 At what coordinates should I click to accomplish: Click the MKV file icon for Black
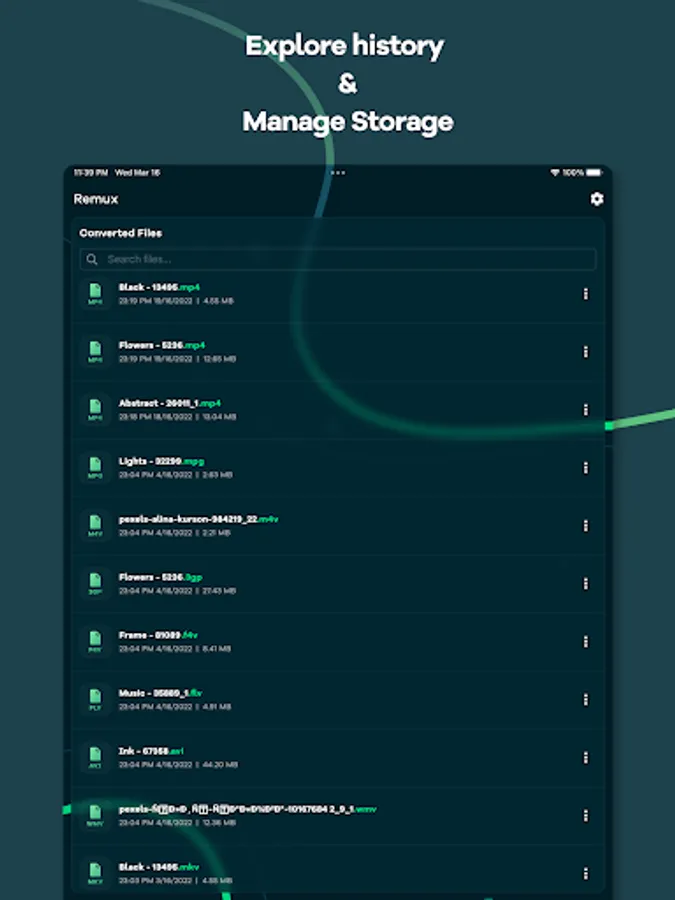click(x=95, y=873)
